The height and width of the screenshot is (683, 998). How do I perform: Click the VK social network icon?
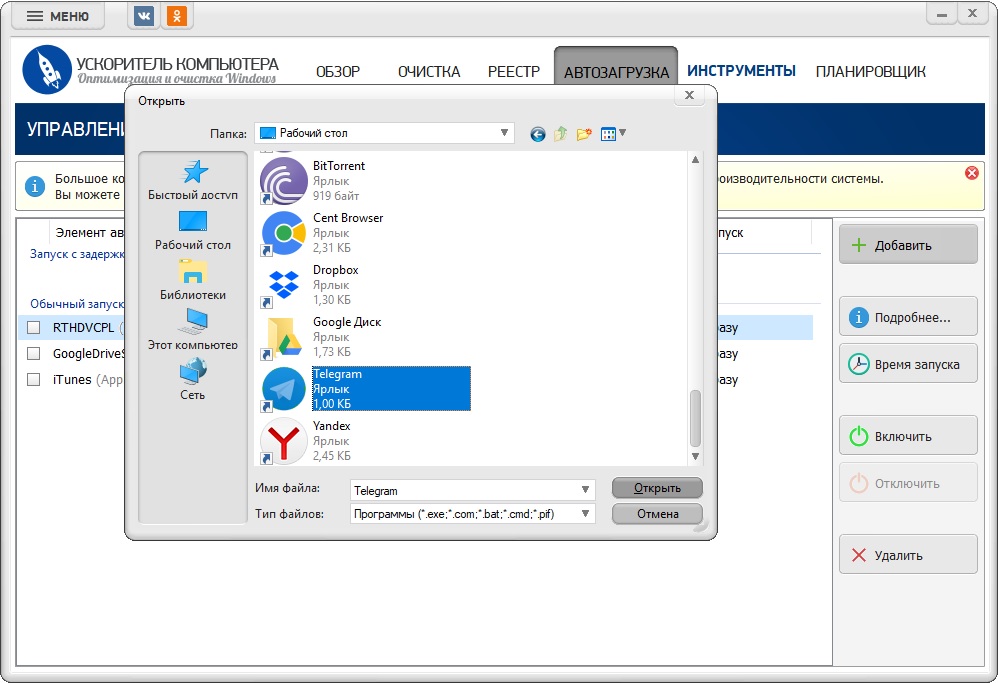click(144, 16)
